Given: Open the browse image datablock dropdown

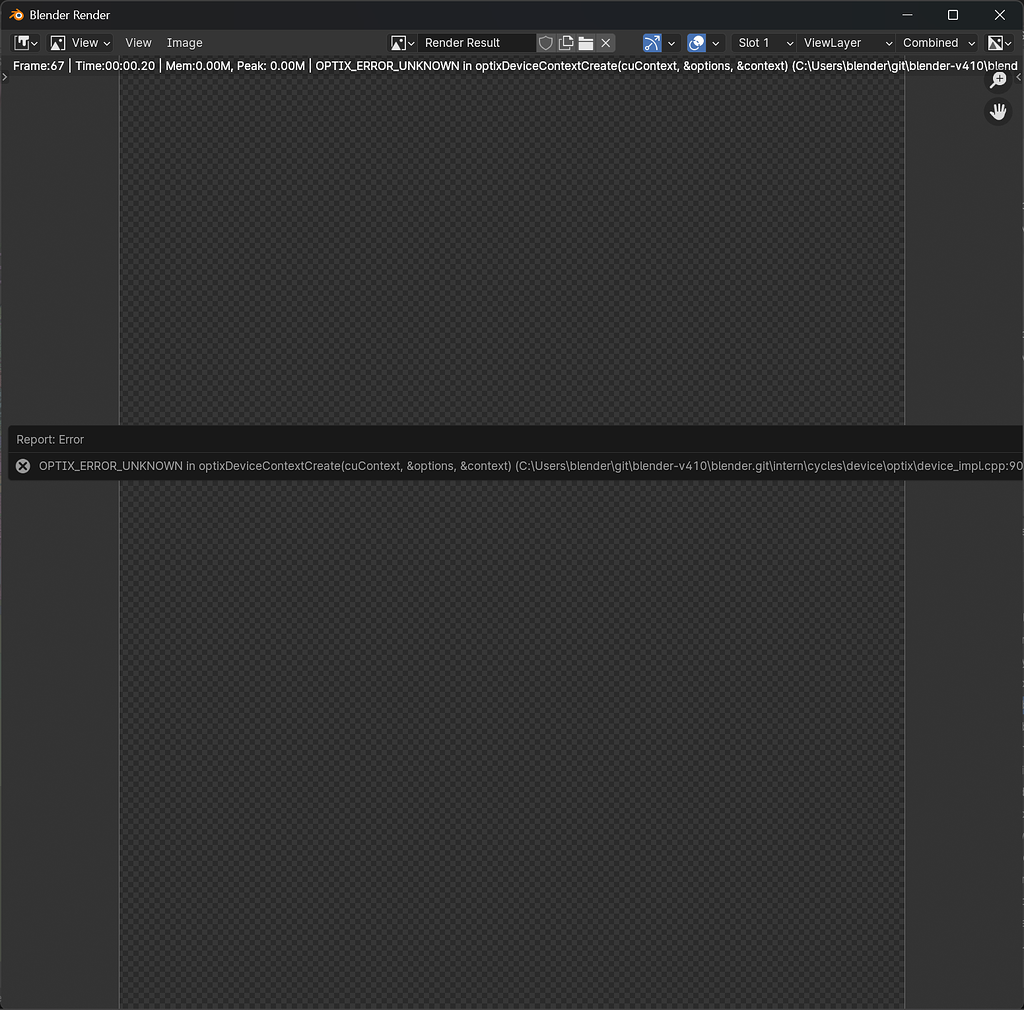Looking at the screenshot, I should click(402, 43).
